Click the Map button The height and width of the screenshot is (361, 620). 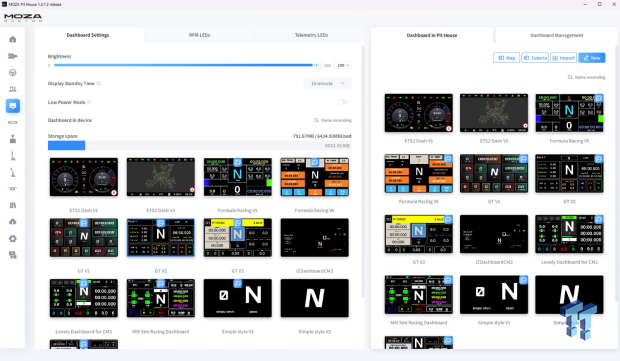click(x=507, y=58)
